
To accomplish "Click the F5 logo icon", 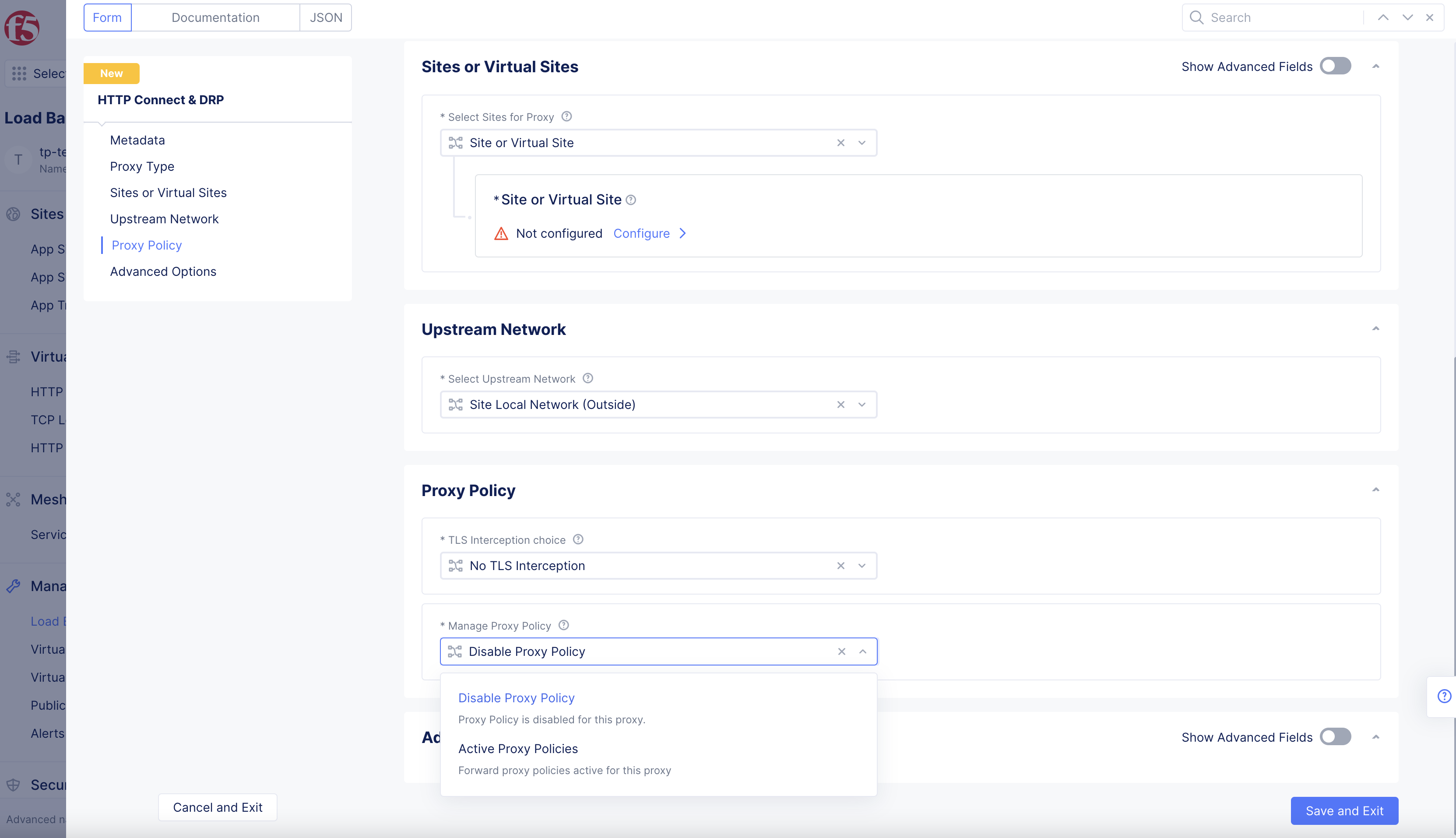I will [22, 27].
